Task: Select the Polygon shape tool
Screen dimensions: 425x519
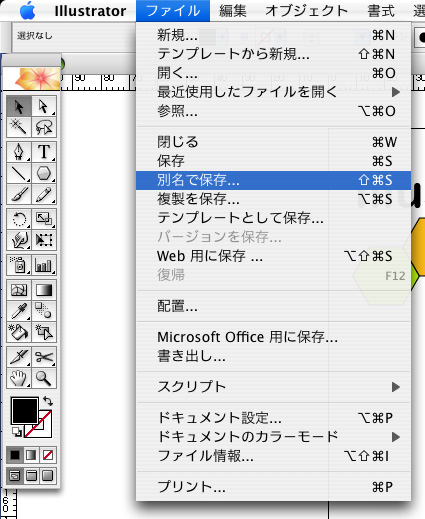Action: pyautogui.click(x=44, y=173)
